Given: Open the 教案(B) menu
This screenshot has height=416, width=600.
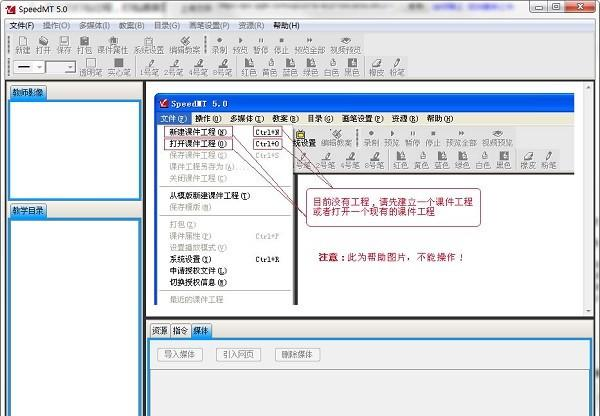Looking at the screenshot, I should [131, 25].
